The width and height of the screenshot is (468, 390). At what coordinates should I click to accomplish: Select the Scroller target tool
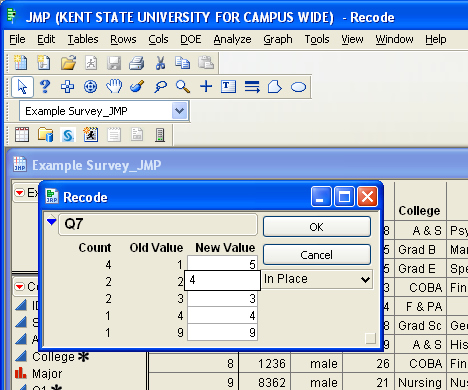90,87
